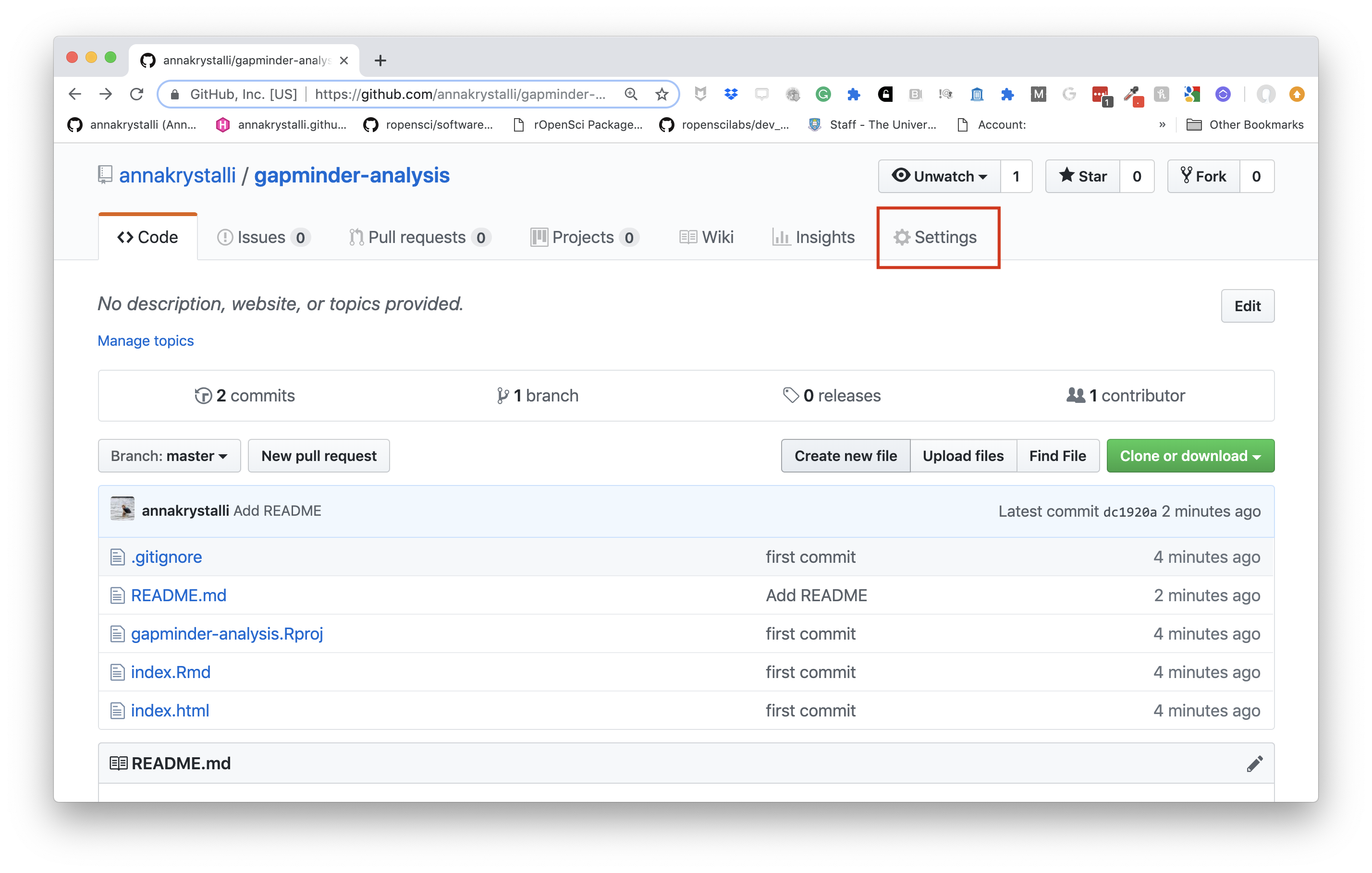Switch to the Code tab

click(x=147, y=237)
